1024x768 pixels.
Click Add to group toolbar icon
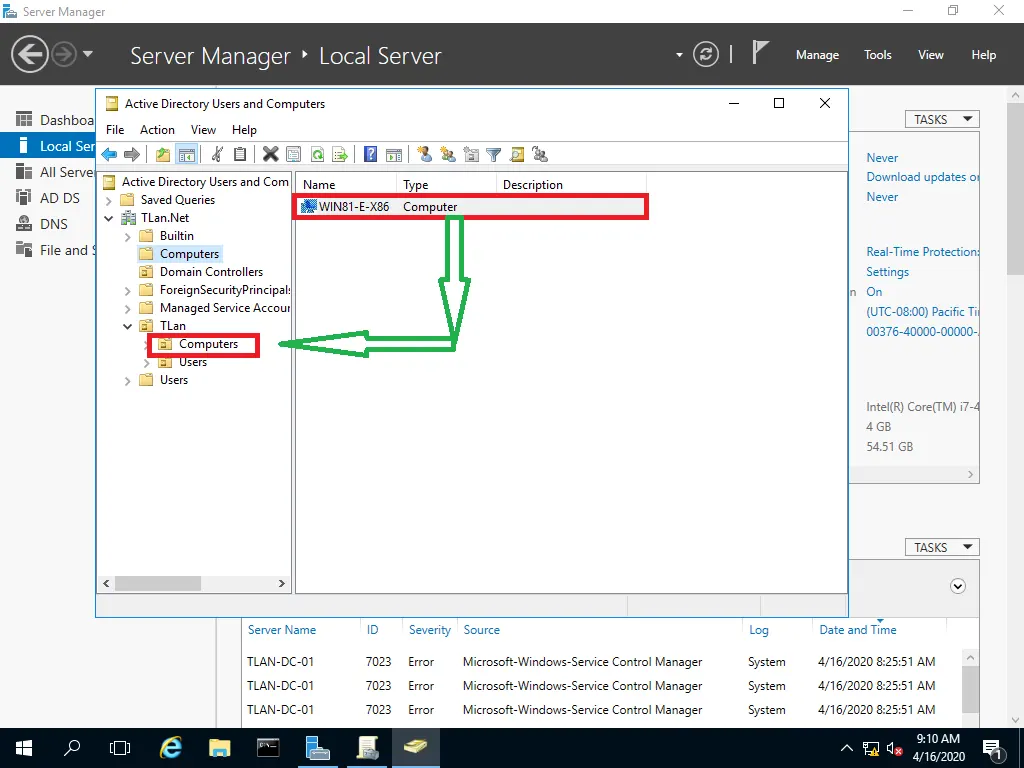point(539,155)
